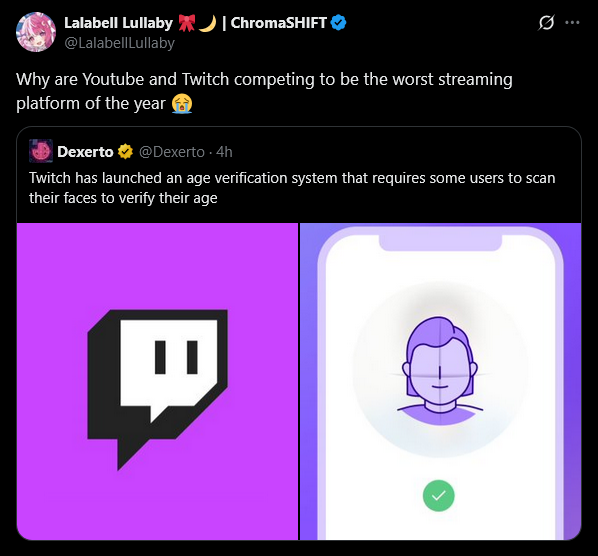Click the phone notch in the illustration
This screenshot has width=598, height=556.
(440, 243)
